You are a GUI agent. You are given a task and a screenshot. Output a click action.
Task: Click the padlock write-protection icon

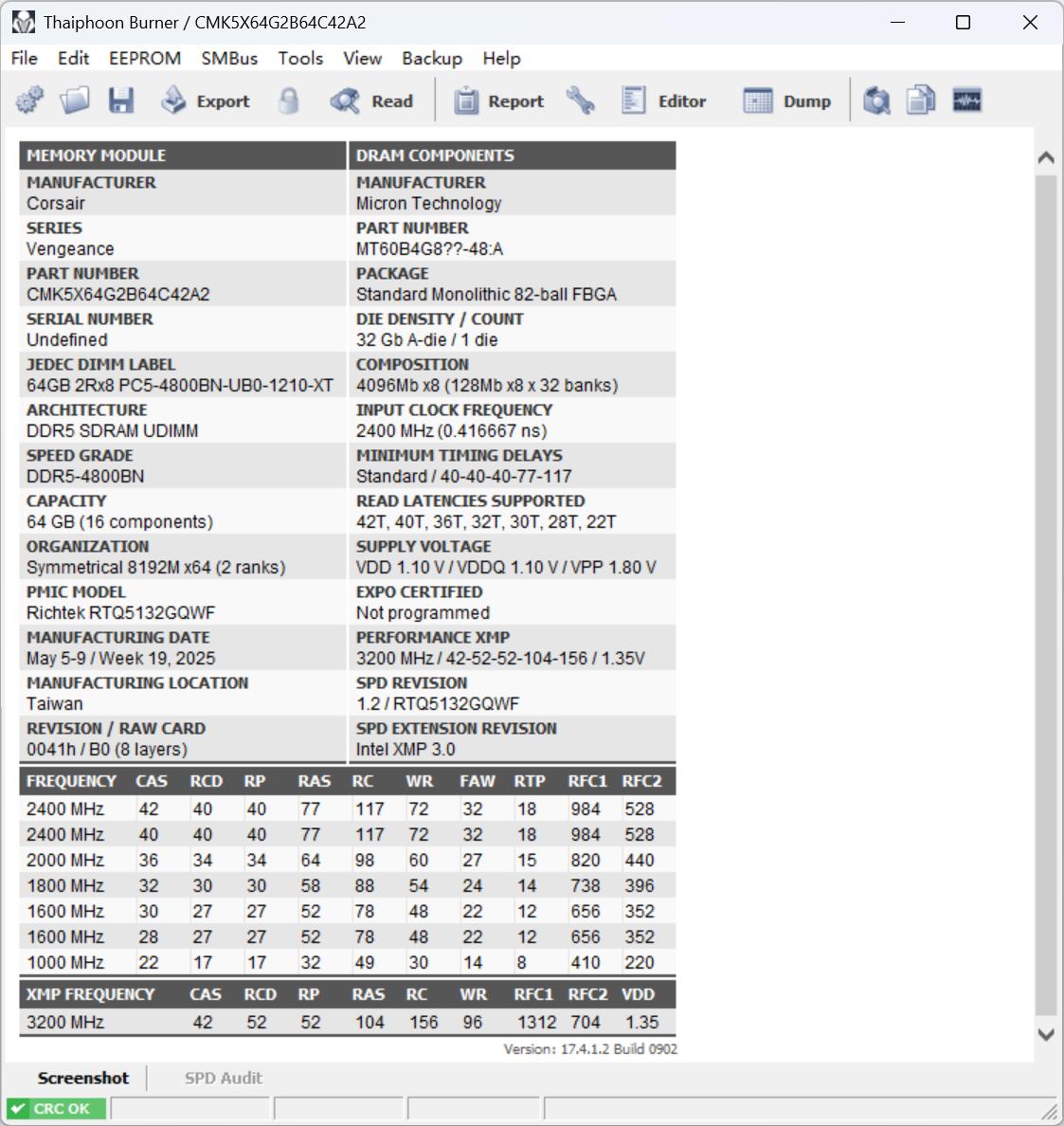pyautogui.click(x=289, y=100)
